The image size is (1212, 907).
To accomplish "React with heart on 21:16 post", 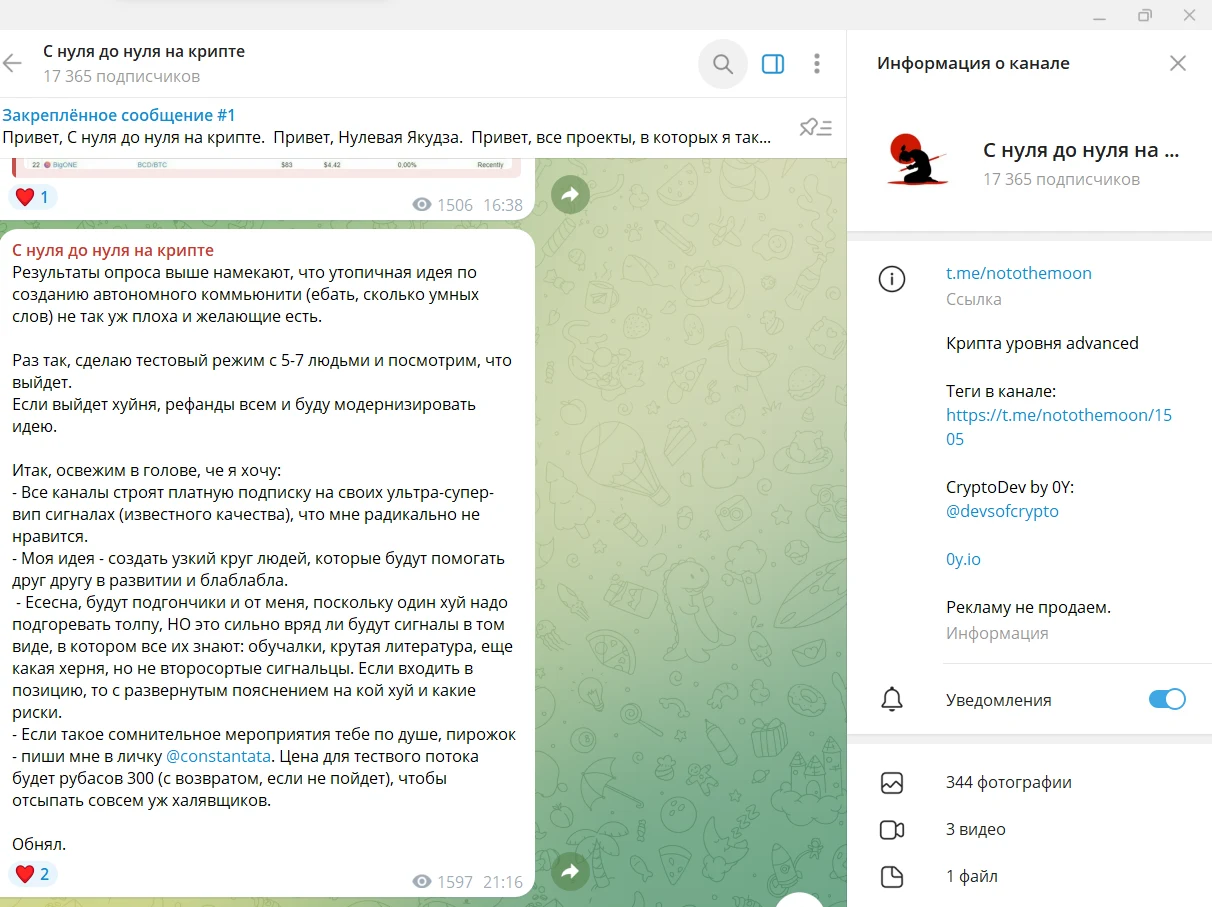I will [x=33, y=874].
